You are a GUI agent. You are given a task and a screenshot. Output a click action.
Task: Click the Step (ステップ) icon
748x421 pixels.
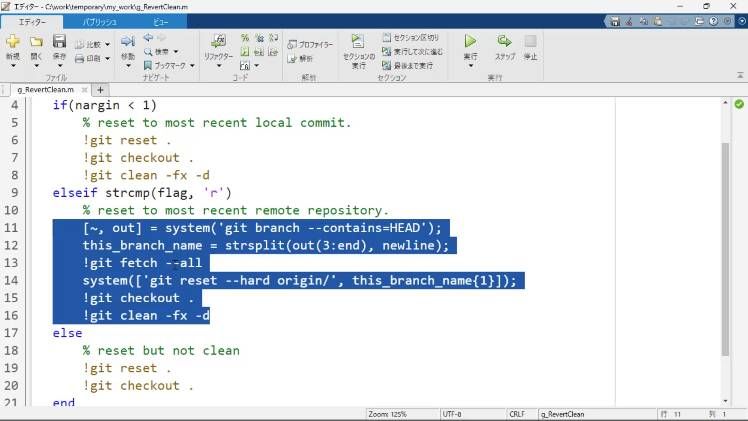pyautogui.click(x=504, y=41)
